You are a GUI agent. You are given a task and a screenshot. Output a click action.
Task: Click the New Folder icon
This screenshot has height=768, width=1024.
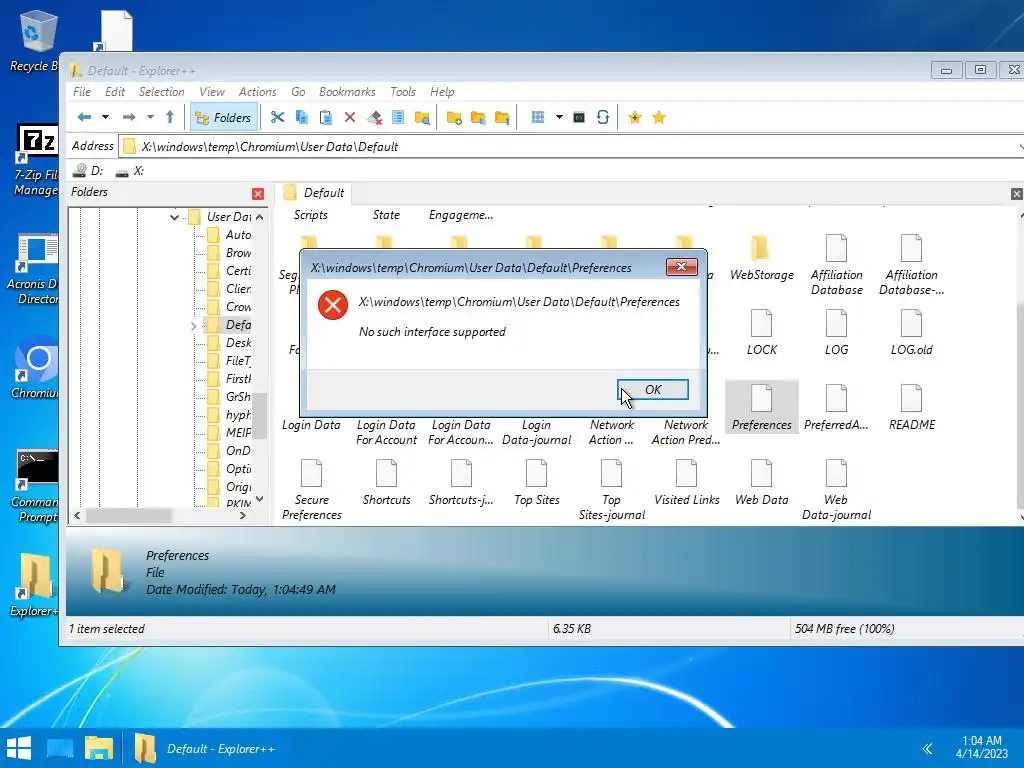tap(454, 118)
